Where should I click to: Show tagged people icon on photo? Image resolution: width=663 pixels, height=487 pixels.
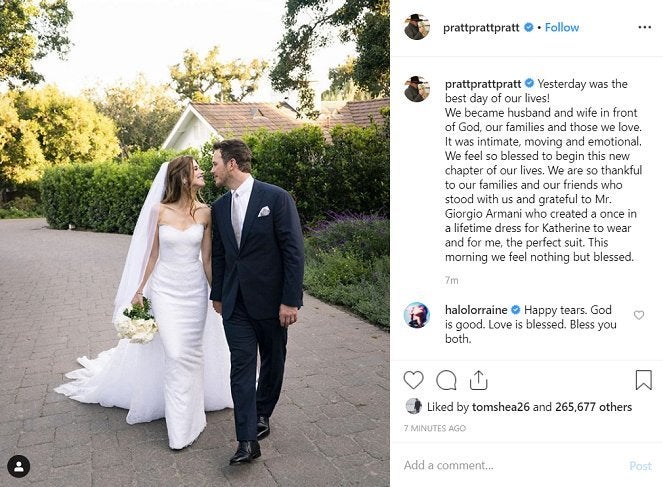(x=19, y=466)
